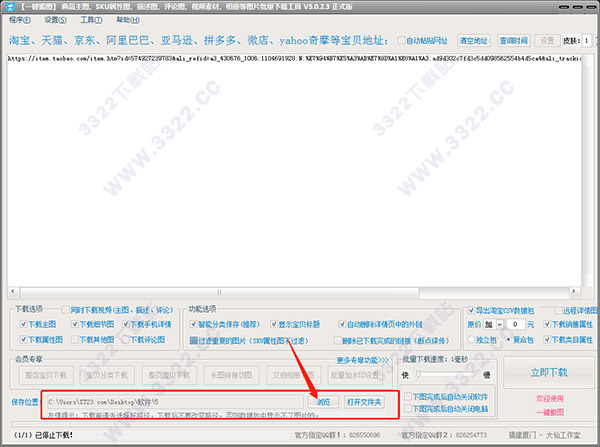Click the 批量下载速度: 1毫秒 label
Viewport: 600px width, 447px height.
pos(435,359)
